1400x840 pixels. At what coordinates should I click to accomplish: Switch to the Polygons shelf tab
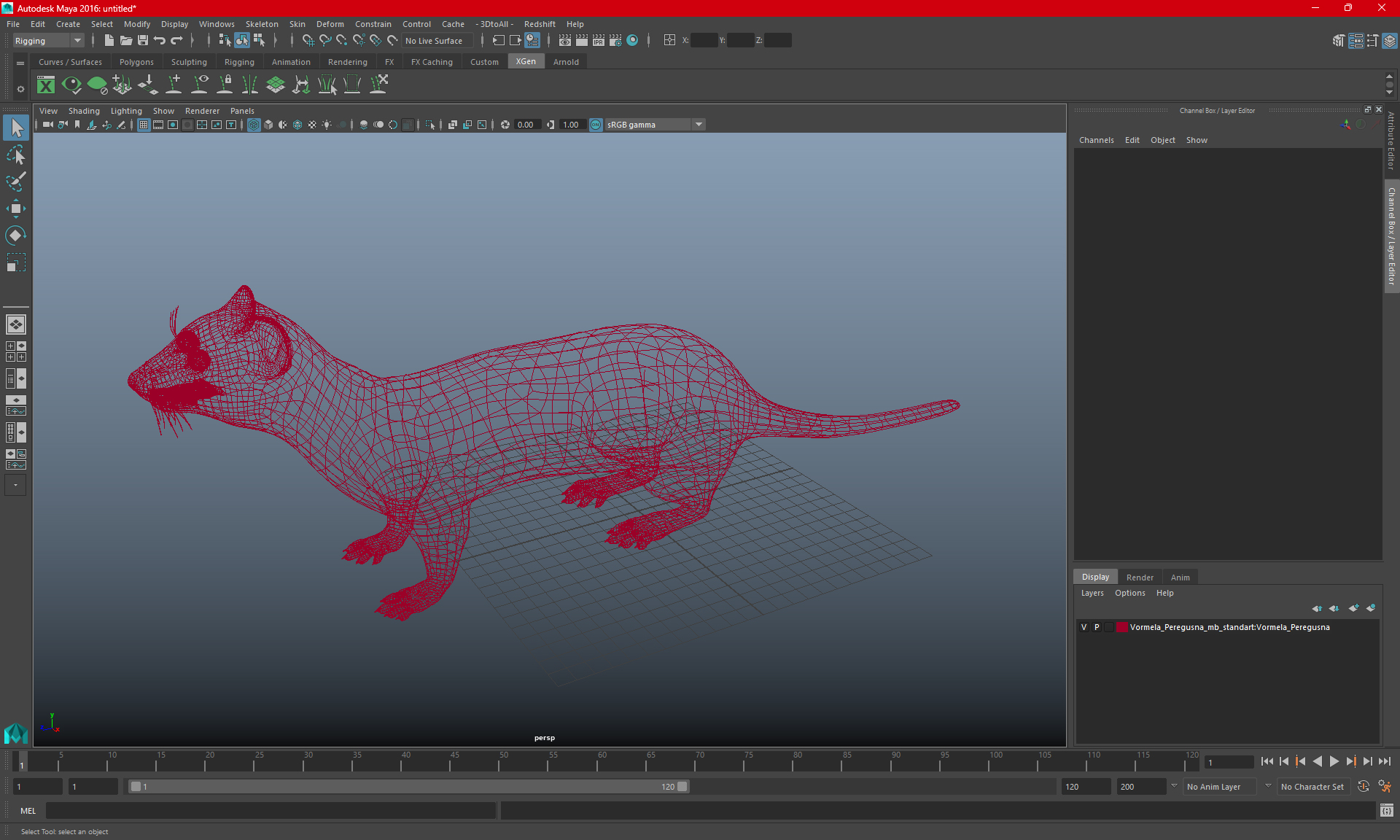coord(136,62)
